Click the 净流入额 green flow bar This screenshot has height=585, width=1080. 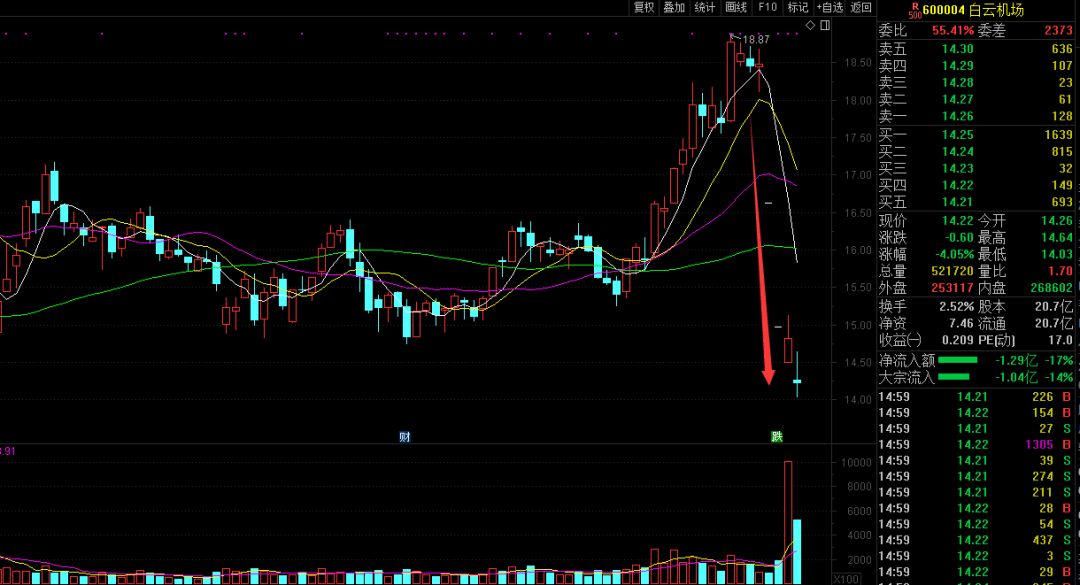[x=957, y=360]
